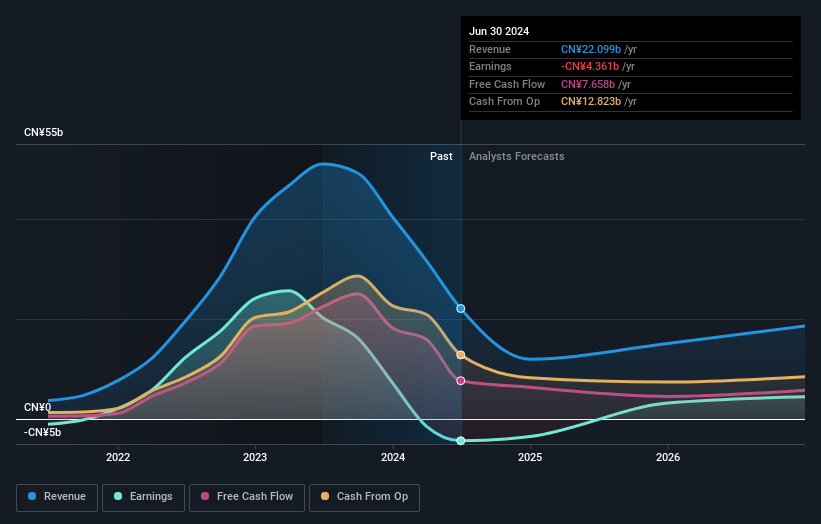Click the orange Cash From Op data point
This screenshot has width=821, height=524.
point(461,355)
